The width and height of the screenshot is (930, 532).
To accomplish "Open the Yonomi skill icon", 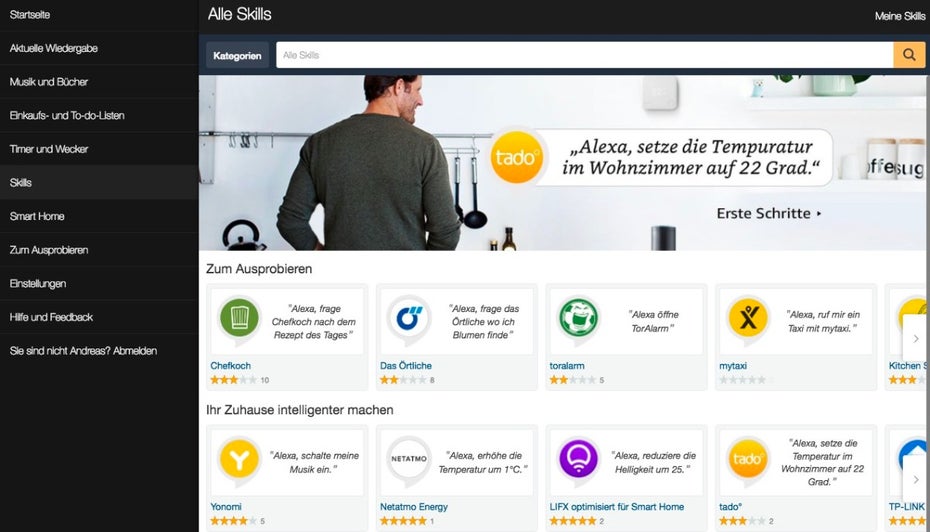I will point(239,460).
